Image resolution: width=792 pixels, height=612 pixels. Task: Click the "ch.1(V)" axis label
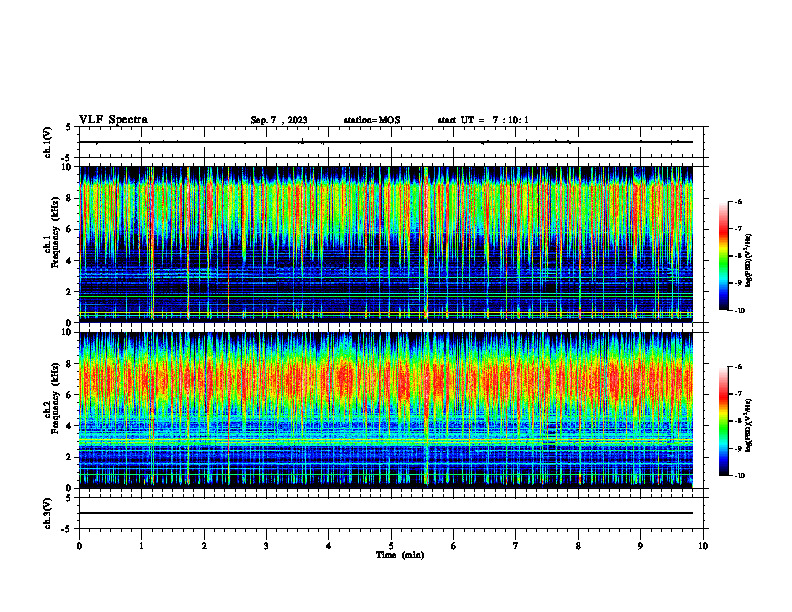click(x=48, y=142)
